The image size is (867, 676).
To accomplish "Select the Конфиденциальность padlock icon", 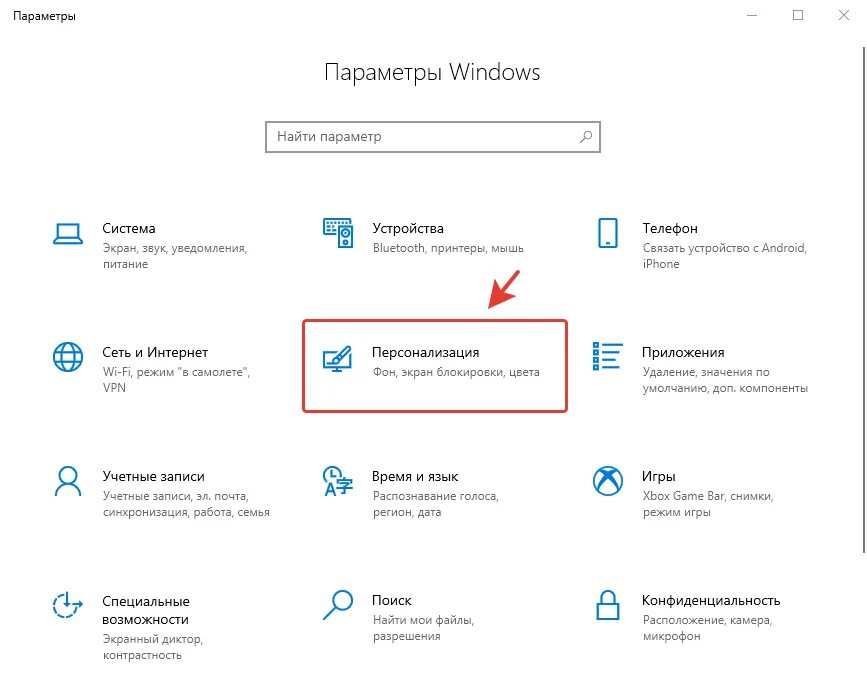I will (608, 605).
